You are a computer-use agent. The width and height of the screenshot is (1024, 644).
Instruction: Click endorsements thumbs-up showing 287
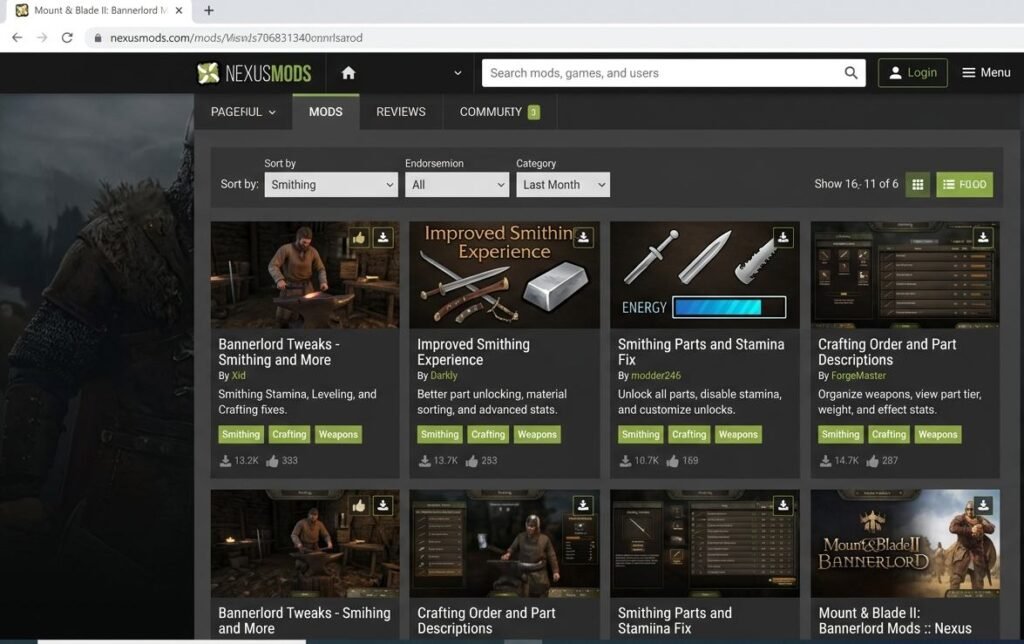(x=872, y=461)
